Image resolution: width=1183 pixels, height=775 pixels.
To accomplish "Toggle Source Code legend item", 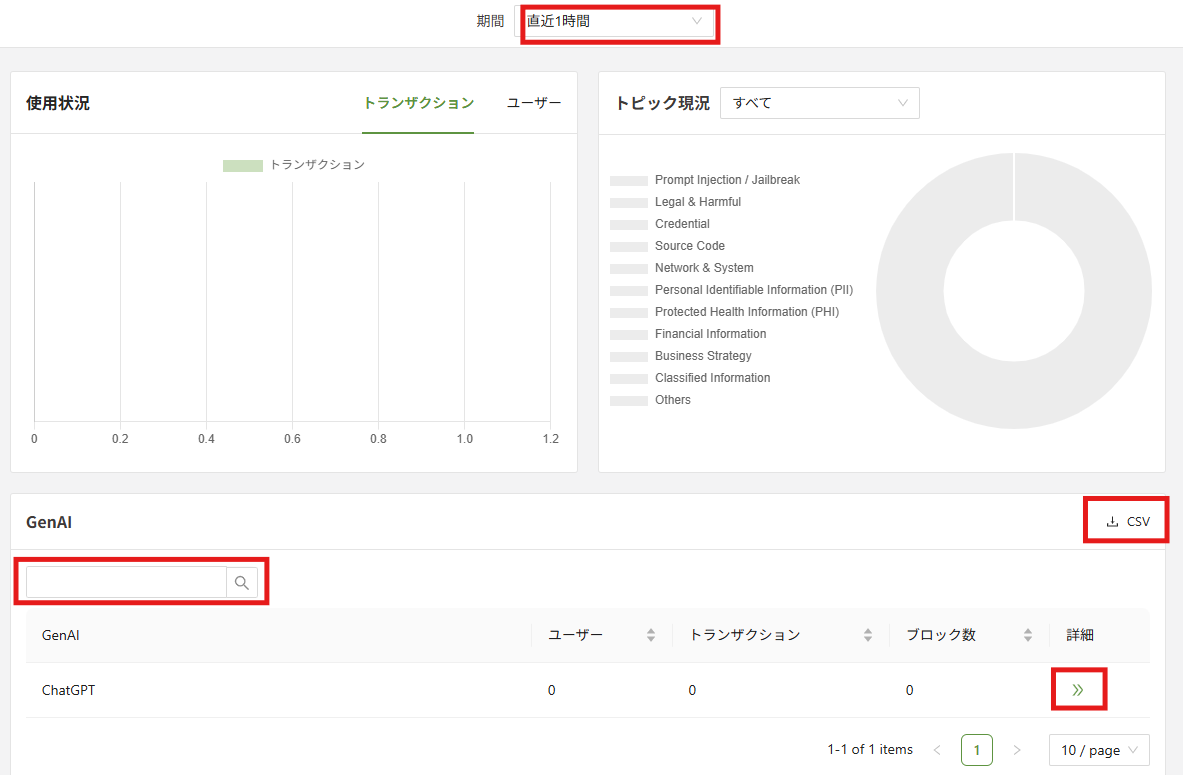I will click(689, 246).
